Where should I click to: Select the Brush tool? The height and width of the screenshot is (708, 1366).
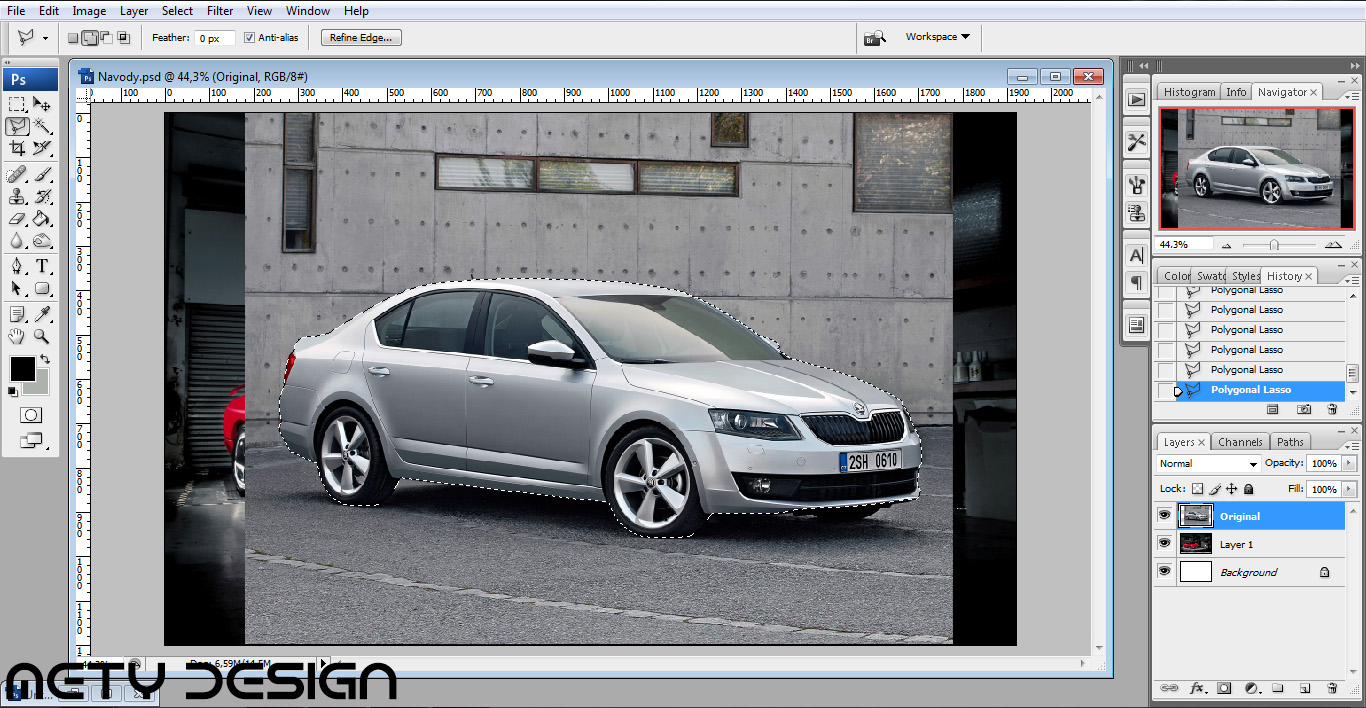[x=42, y=175]
